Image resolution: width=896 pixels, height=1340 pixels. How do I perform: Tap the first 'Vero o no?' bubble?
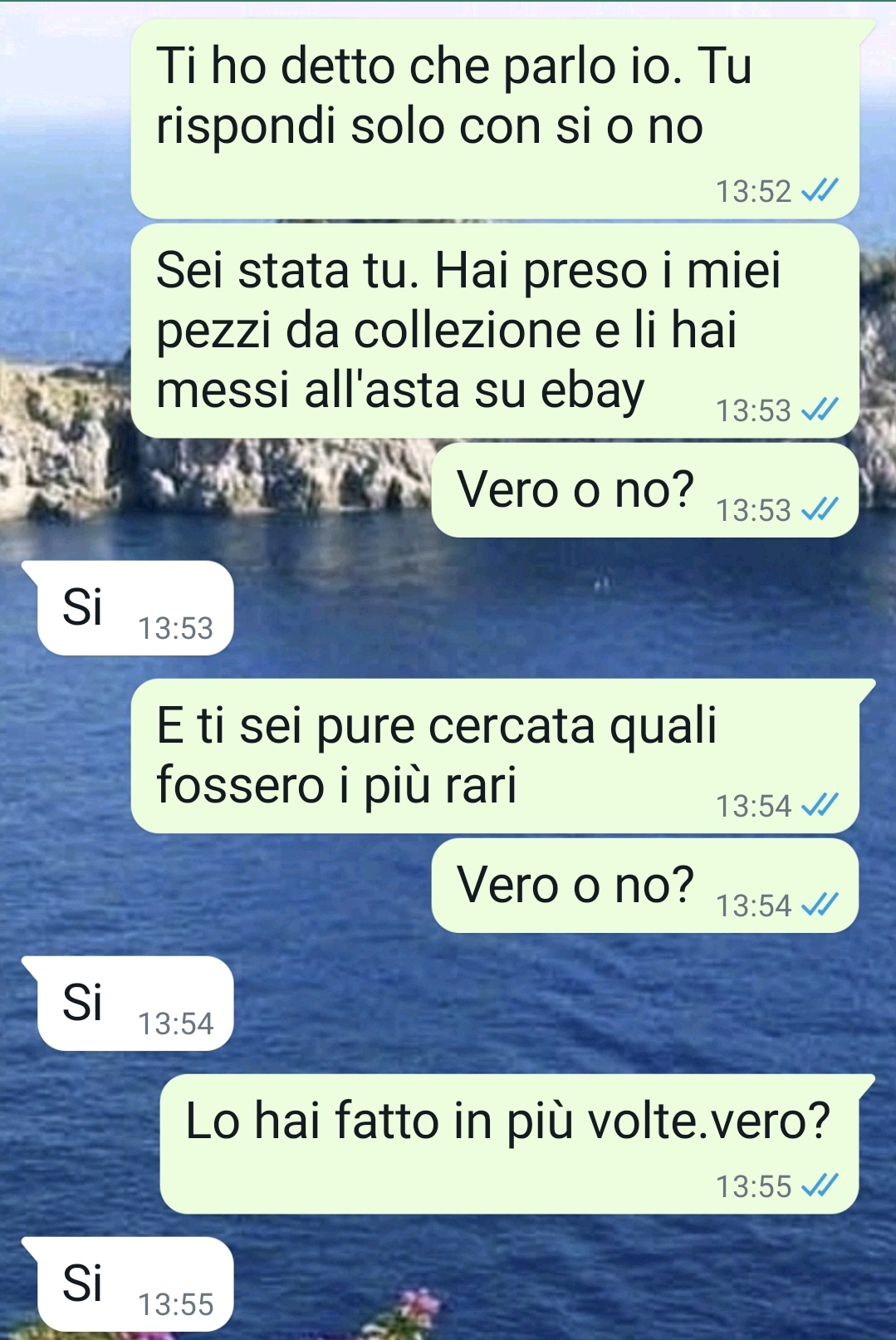point(645,490)
